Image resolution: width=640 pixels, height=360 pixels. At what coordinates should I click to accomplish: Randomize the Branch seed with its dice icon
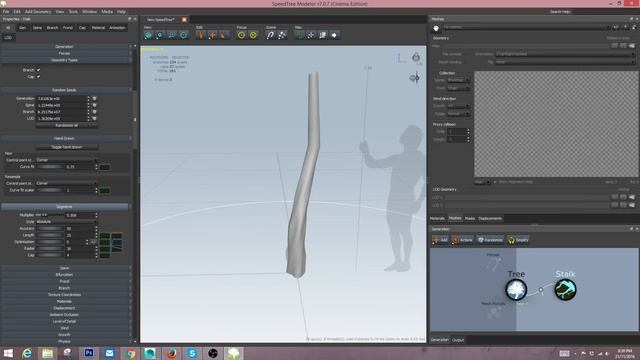click(94, 111)
